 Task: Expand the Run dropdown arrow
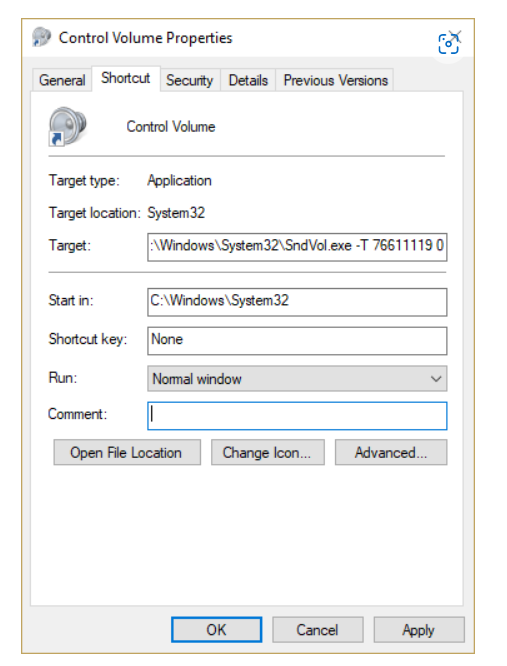436,378
